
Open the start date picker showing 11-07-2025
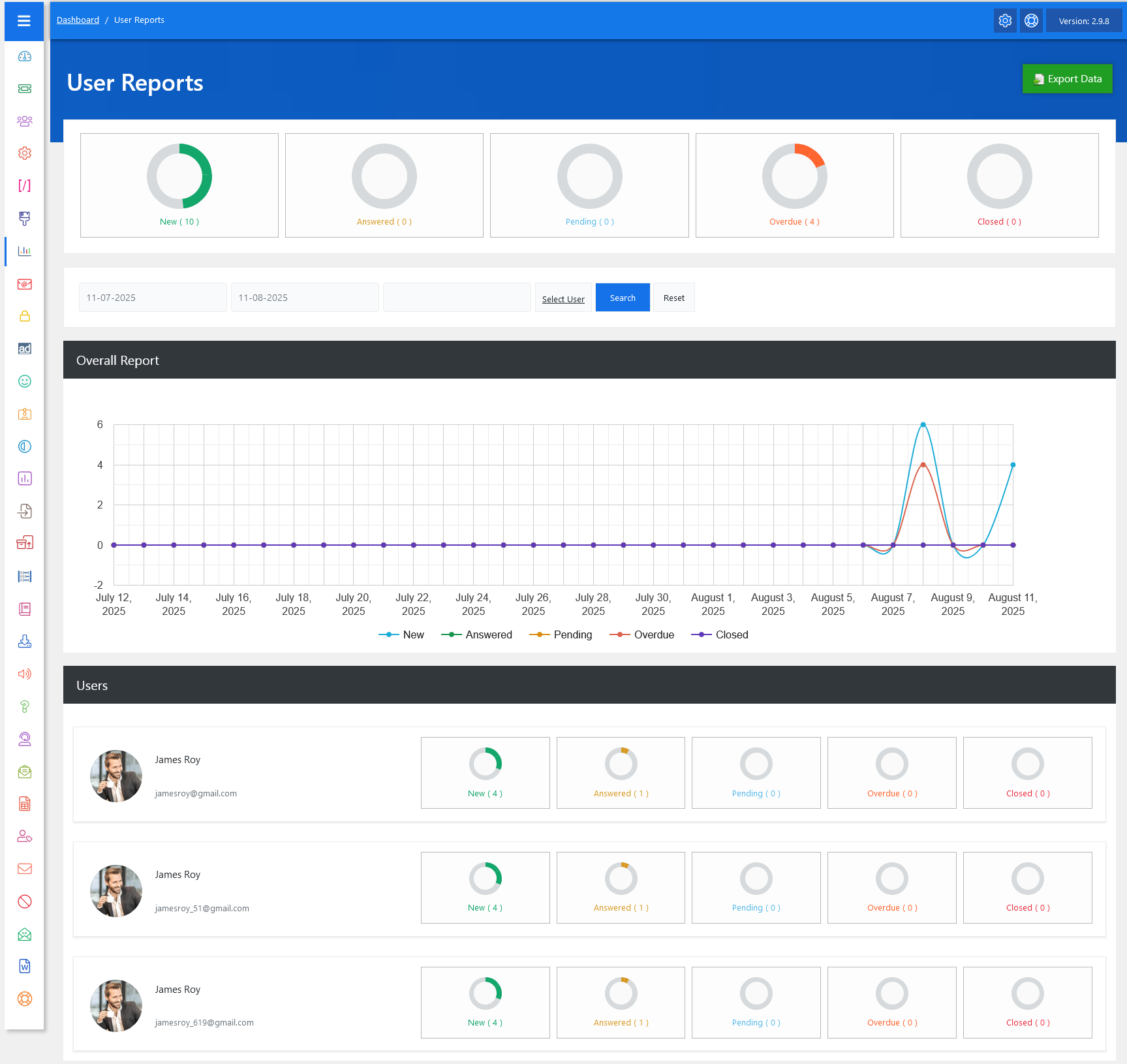pyautogui.click(x=153, y=298)
